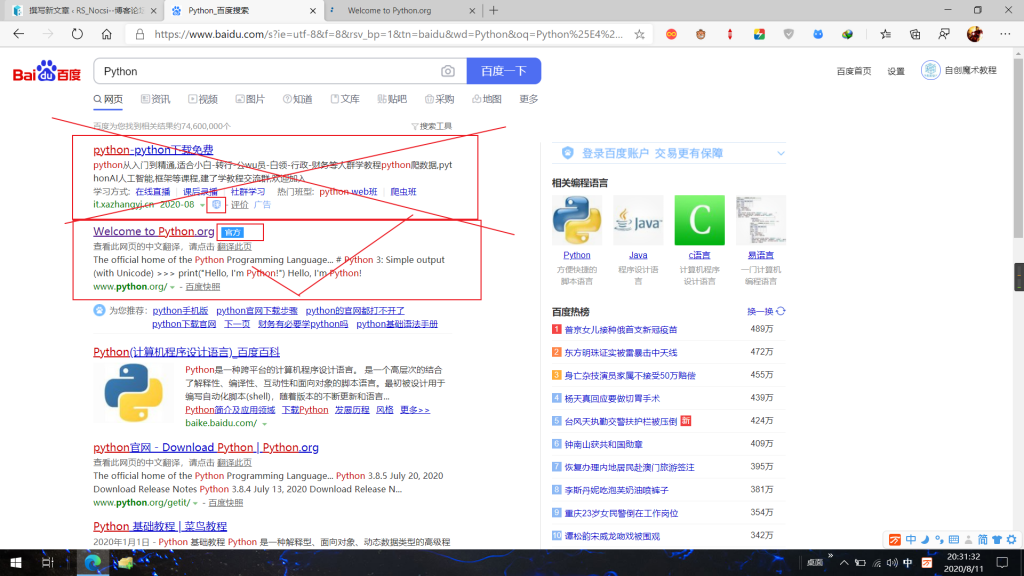Click Edge browser icon in taskbar

point(93,562)
